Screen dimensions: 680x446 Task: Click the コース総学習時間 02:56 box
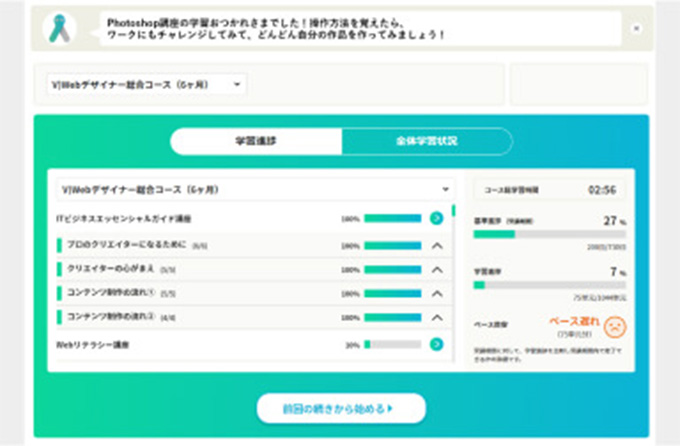click(549, 189)
